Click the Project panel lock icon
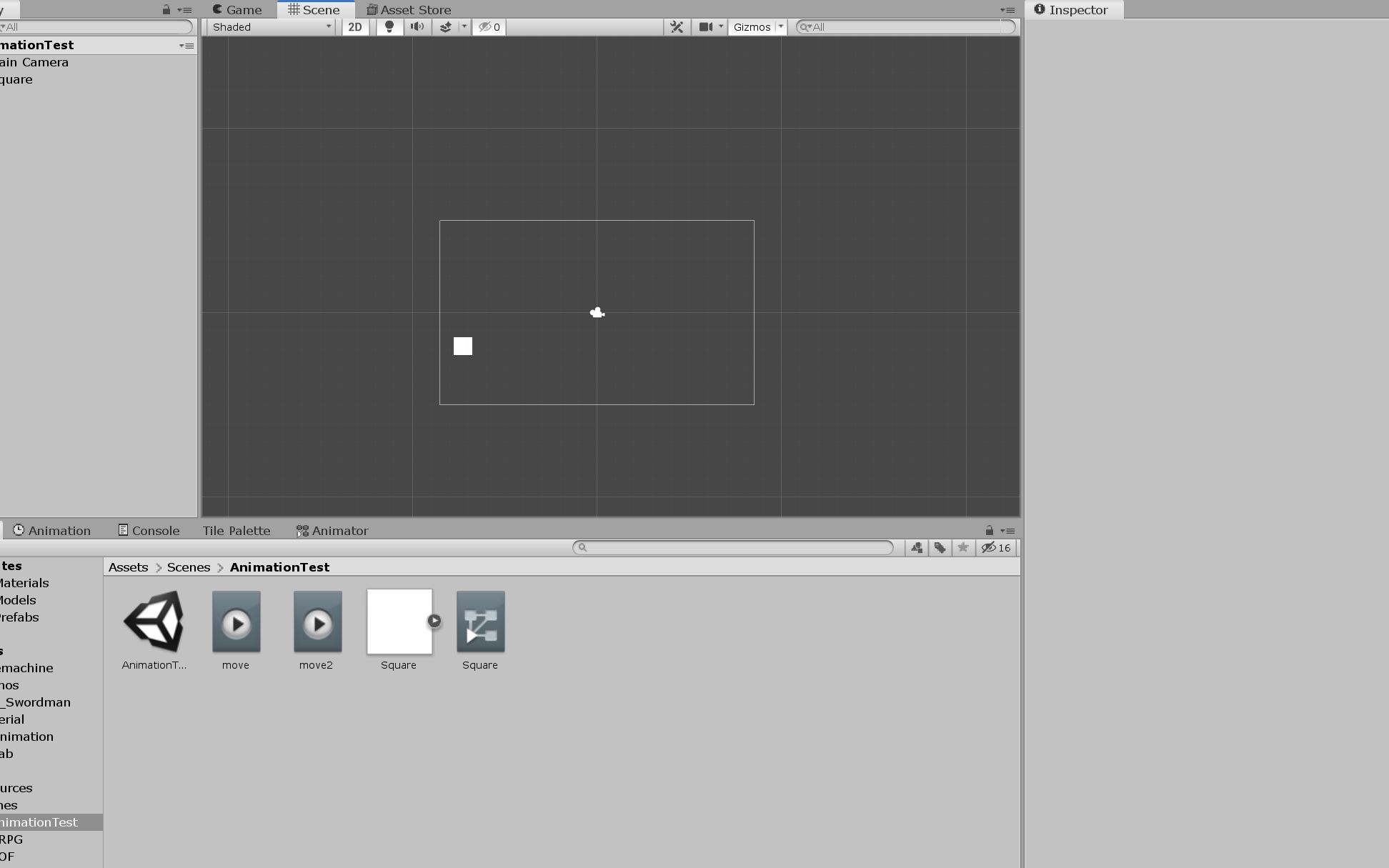 (x=989, y=531)
